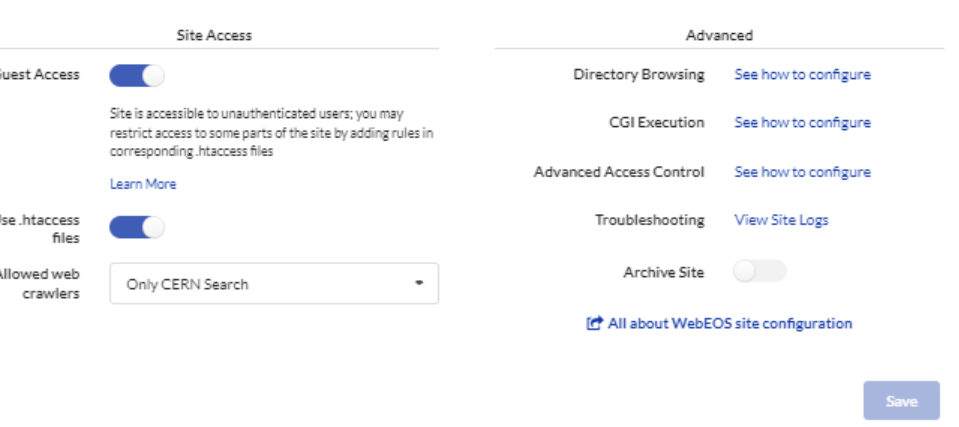Select the Site Access section heading

[x=214, y=35]
